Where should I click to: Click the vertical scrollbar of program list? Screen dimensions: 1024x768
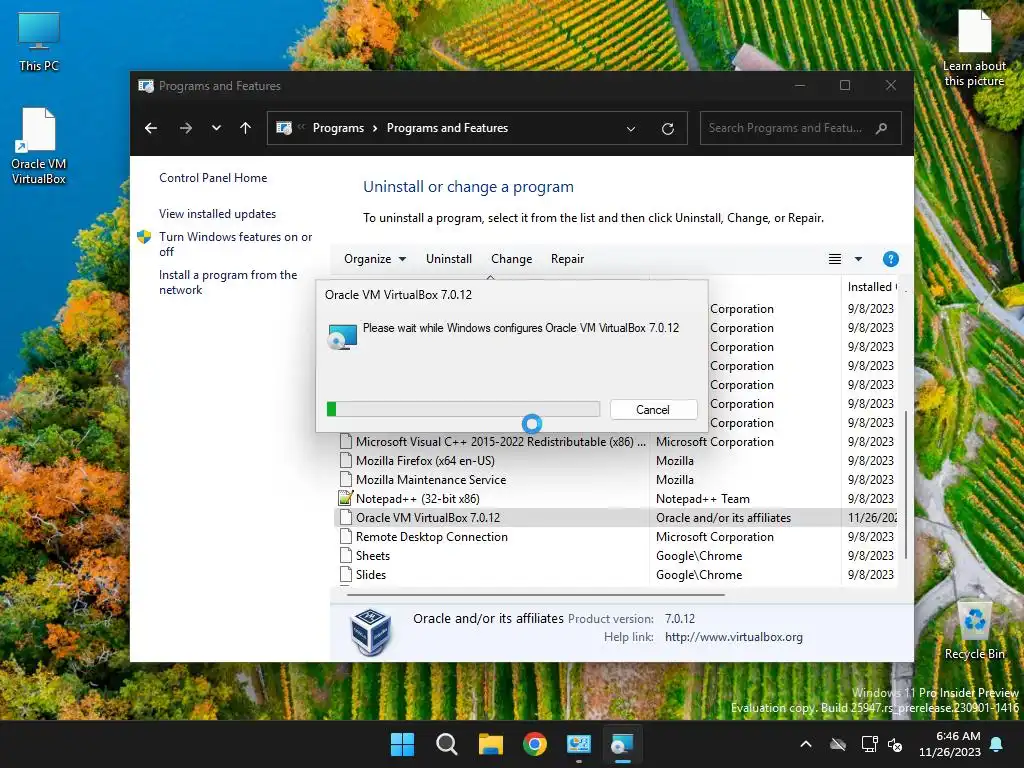(906, 484)
